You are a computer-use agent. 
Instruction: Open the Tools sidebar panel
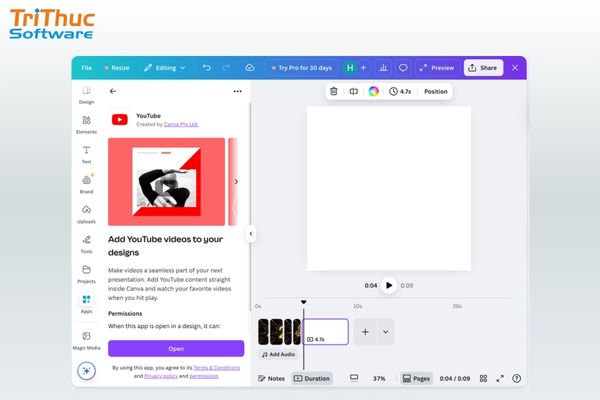click(86, 244)
